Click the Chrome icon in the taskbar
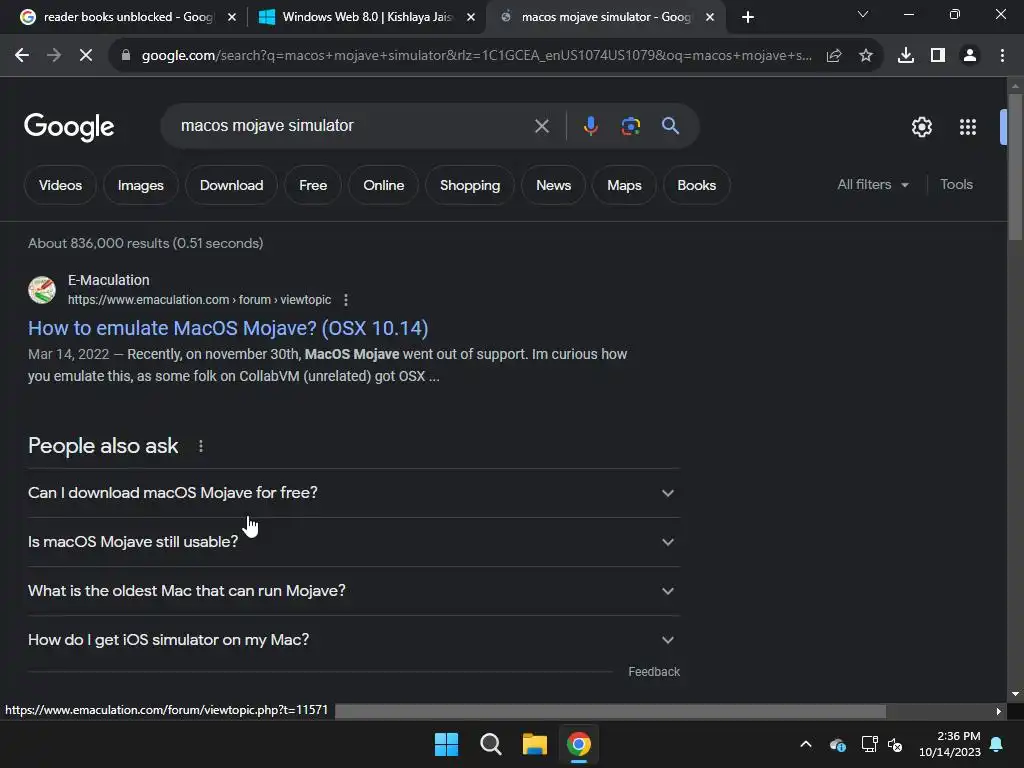 tap(579, 744)
